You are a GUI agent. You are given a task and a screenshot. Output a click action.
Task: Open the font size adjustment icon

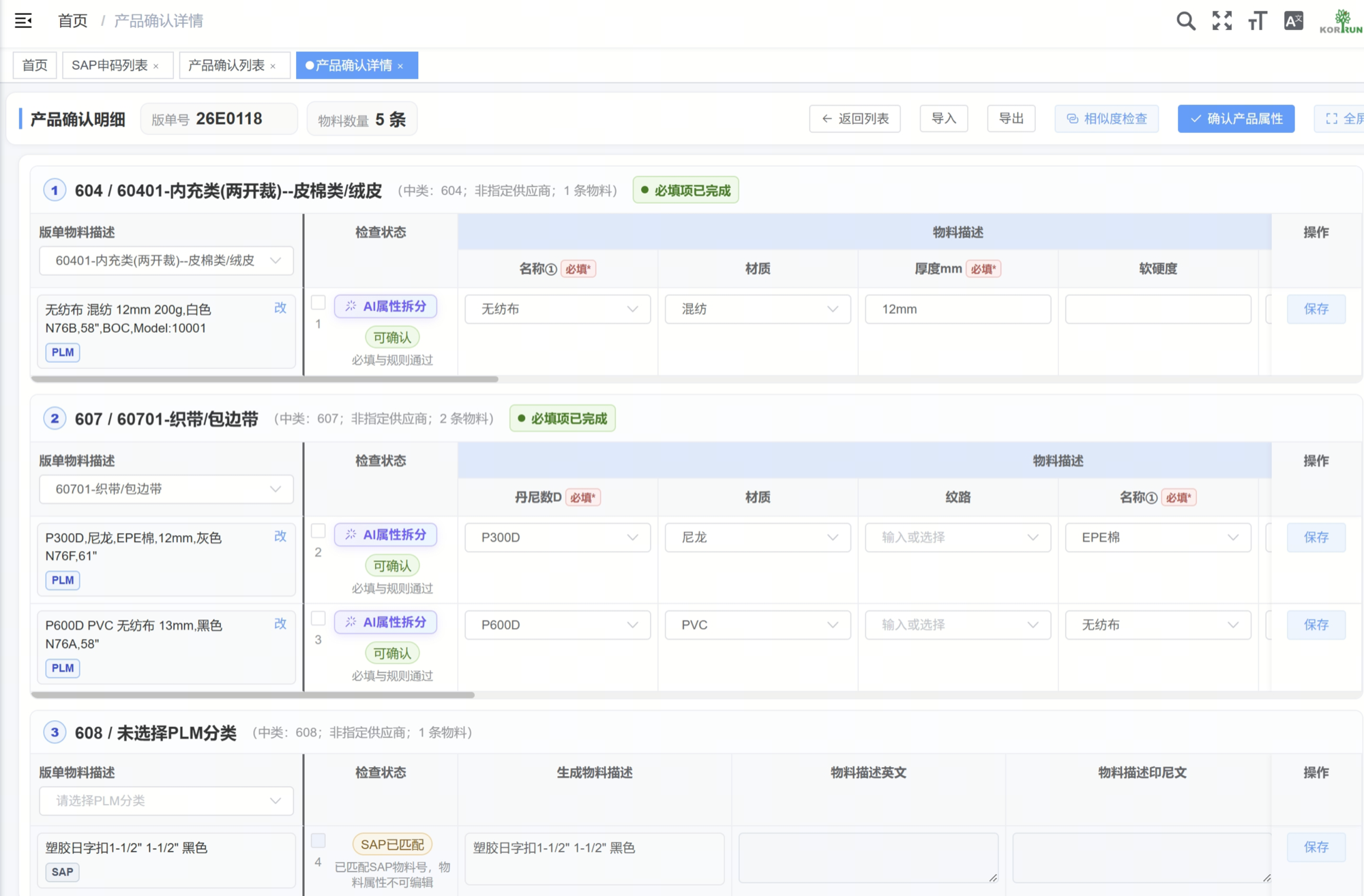point(1258,20)
